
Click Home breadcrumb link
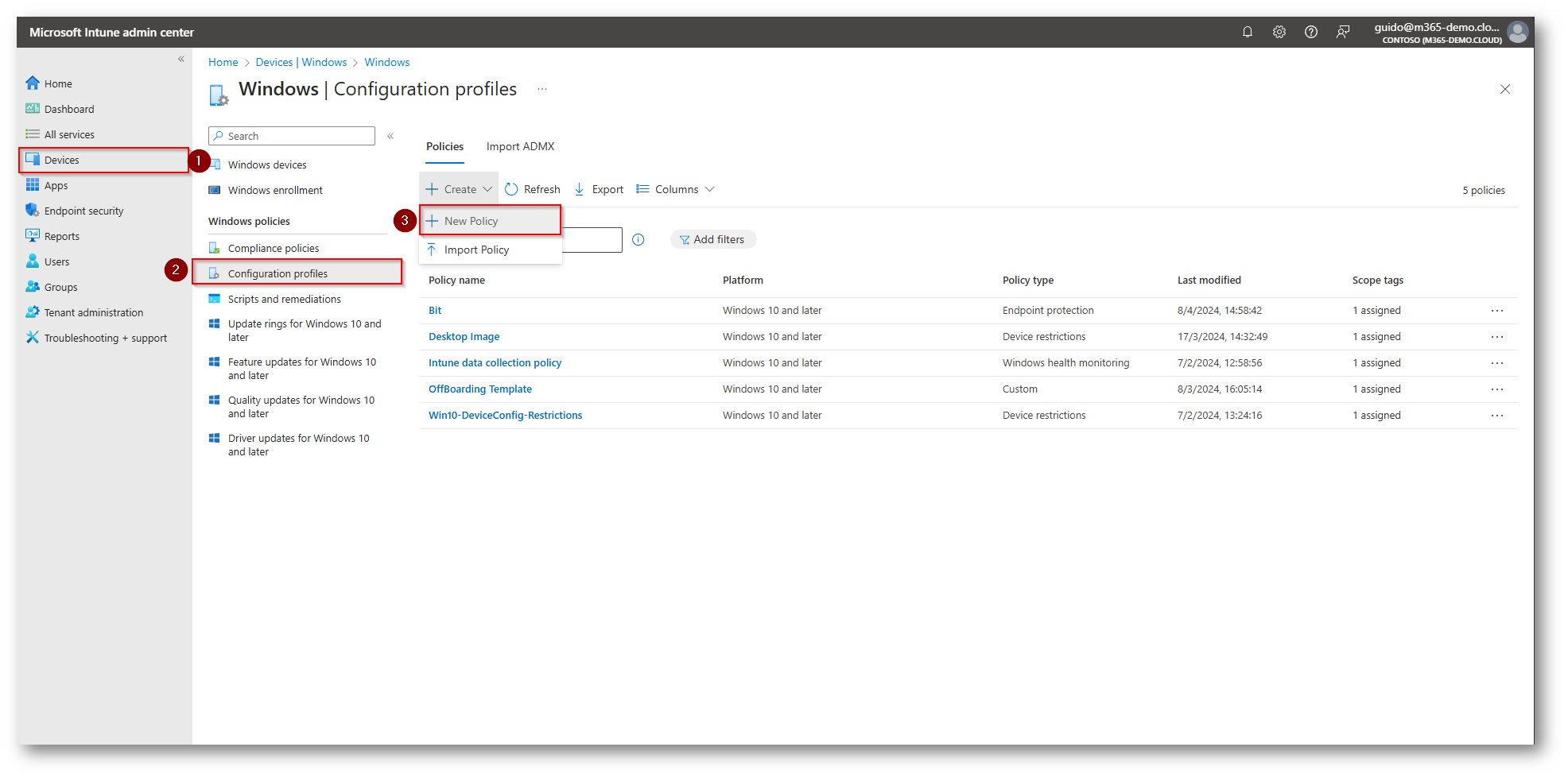pyautogui.click(x=223, y=62)
